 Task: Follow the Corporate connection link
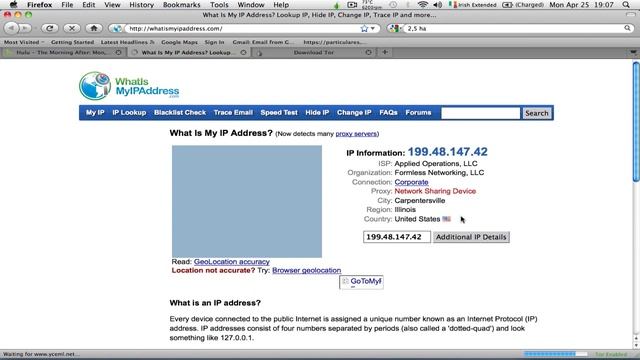tap(411, 182)
